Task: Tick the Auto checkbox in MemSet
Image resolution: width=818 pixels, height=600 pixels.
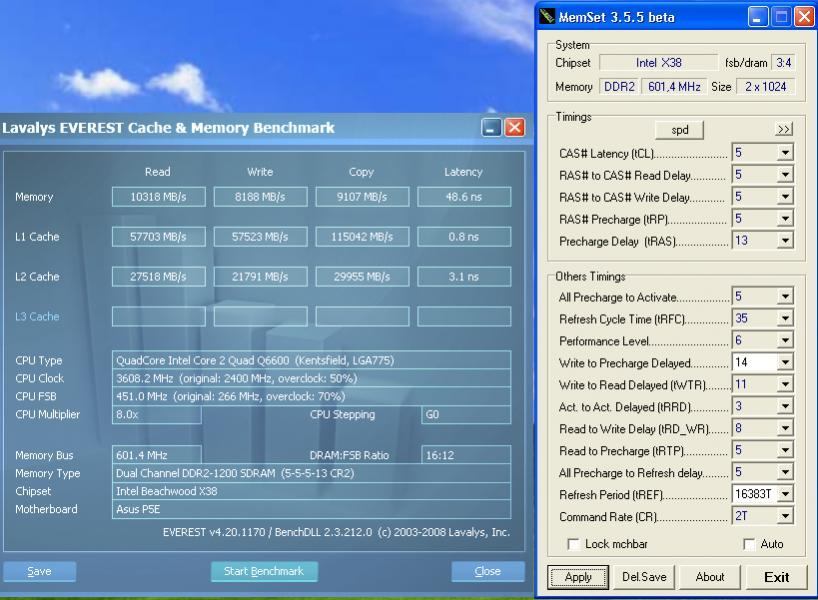Action: pyautogui.click(x=749, y=544)
